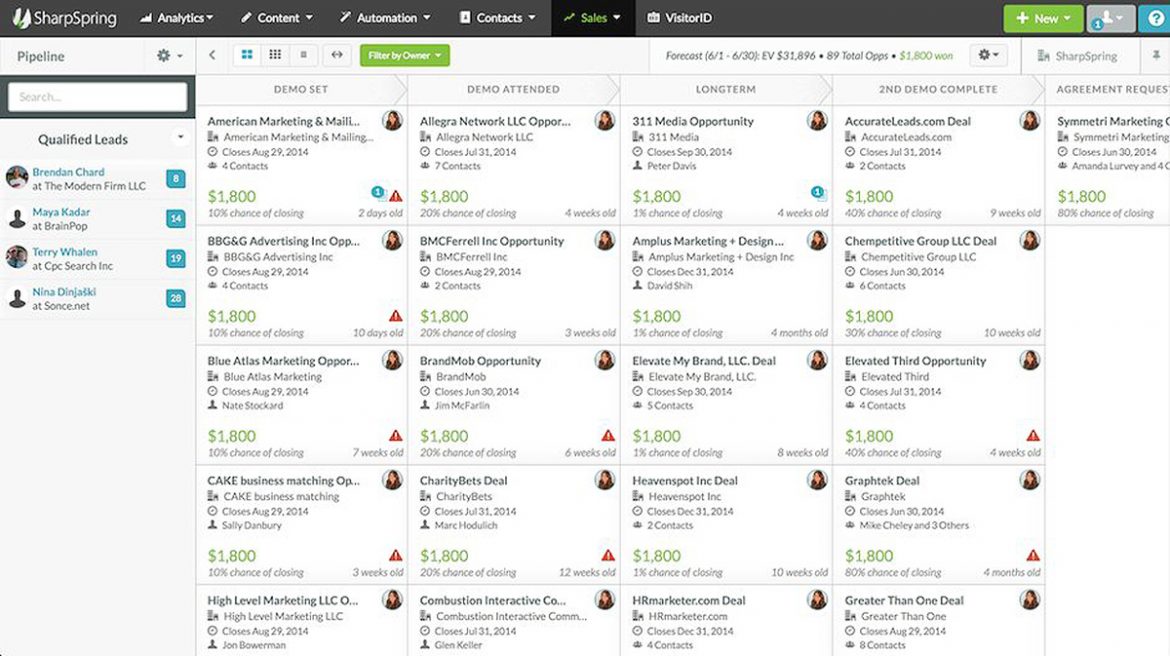Click the owner avatar on BMCFerrell Inc Opportunity
This screenshot has height=656, width=1170.
(604, 240)
